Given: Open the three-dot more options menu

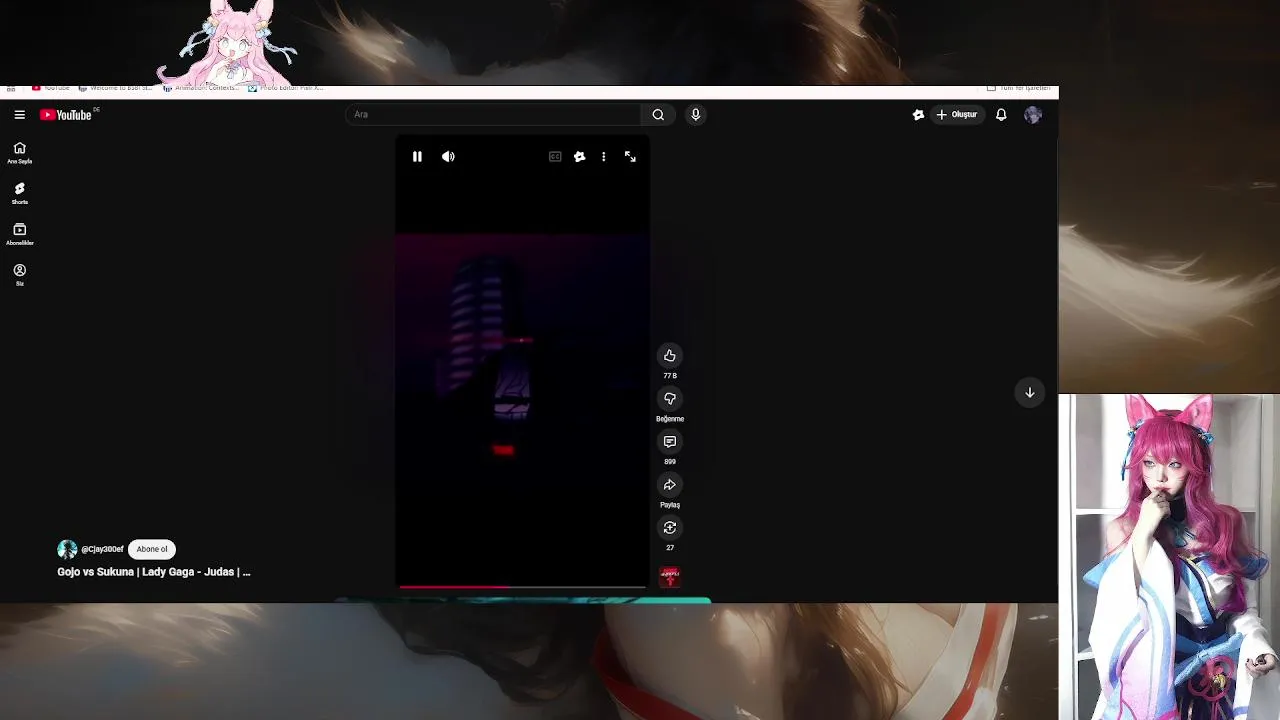Looking at the screenshot, I should tap(603, 156).
